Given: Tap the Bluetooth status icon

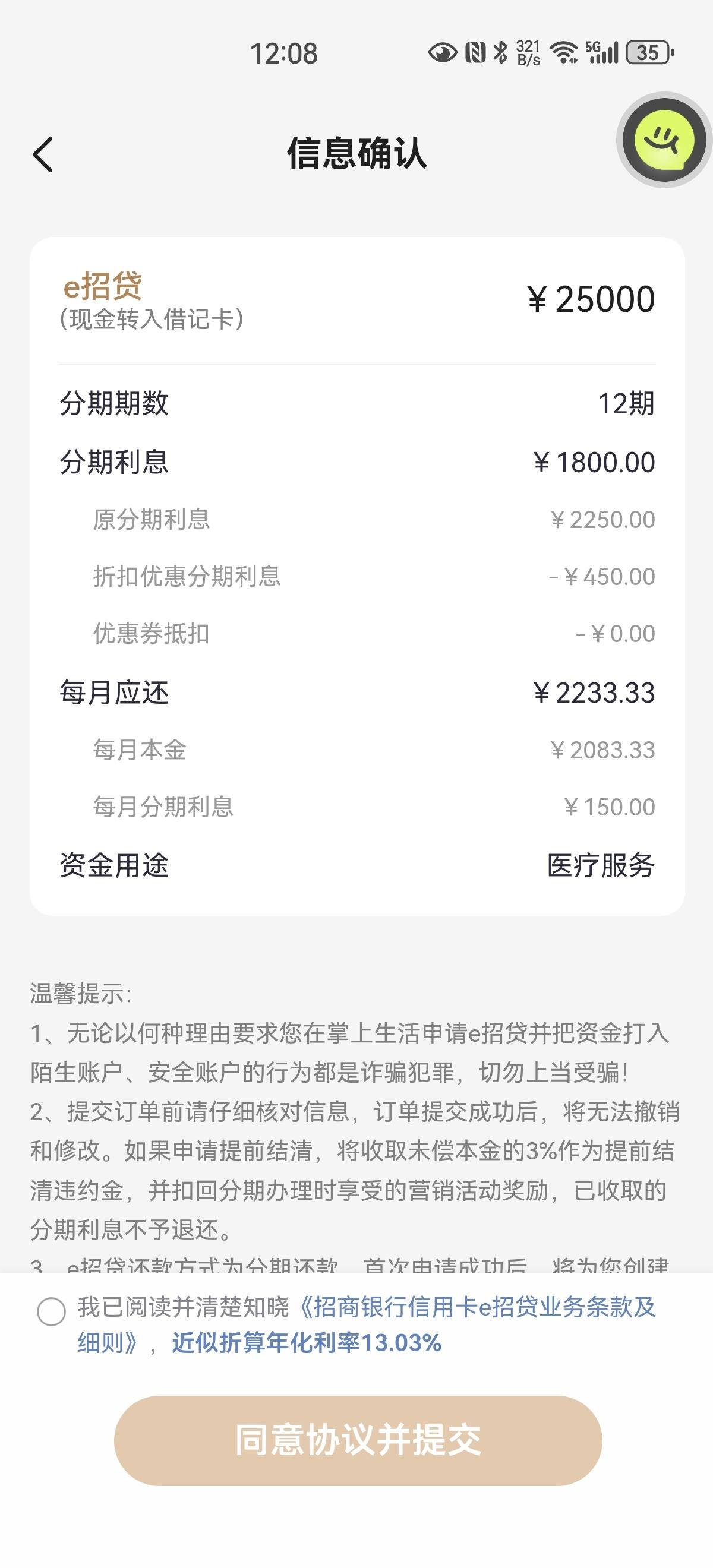Looking at the screenshot, I should 500,53.
